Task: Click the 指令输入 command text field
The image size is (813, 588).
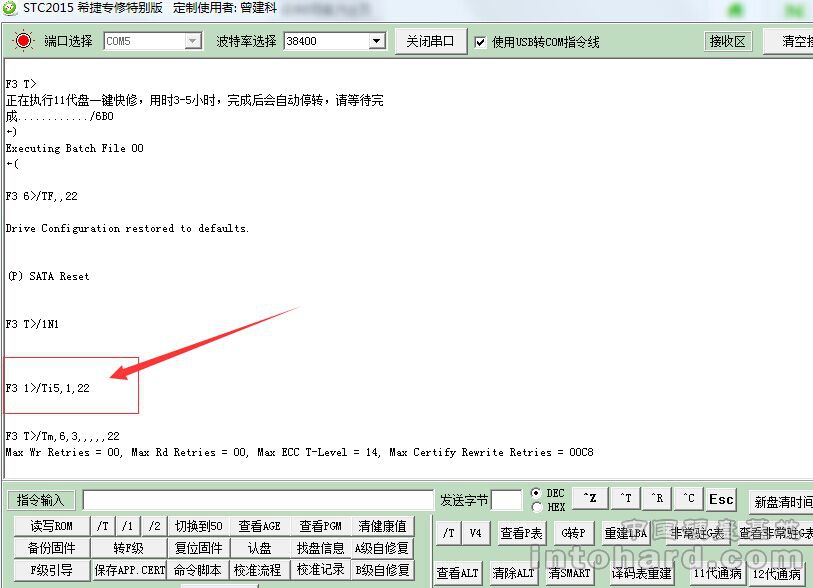Action: point(258,500)
